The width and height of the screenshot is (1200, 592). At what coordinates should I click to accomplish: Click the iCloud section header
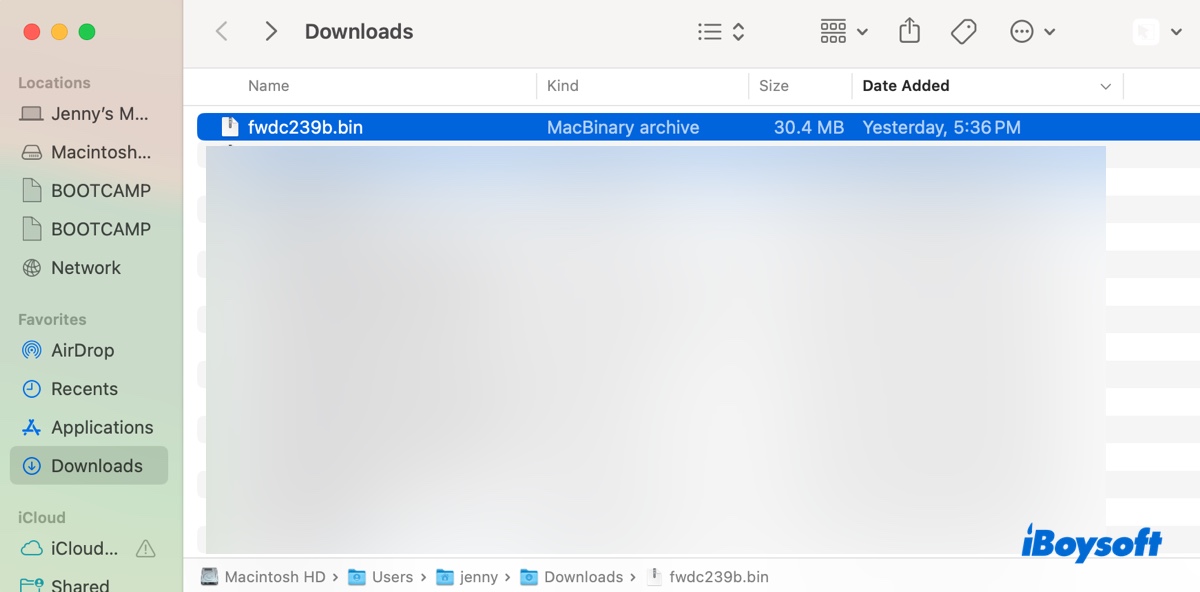[42, 518]
